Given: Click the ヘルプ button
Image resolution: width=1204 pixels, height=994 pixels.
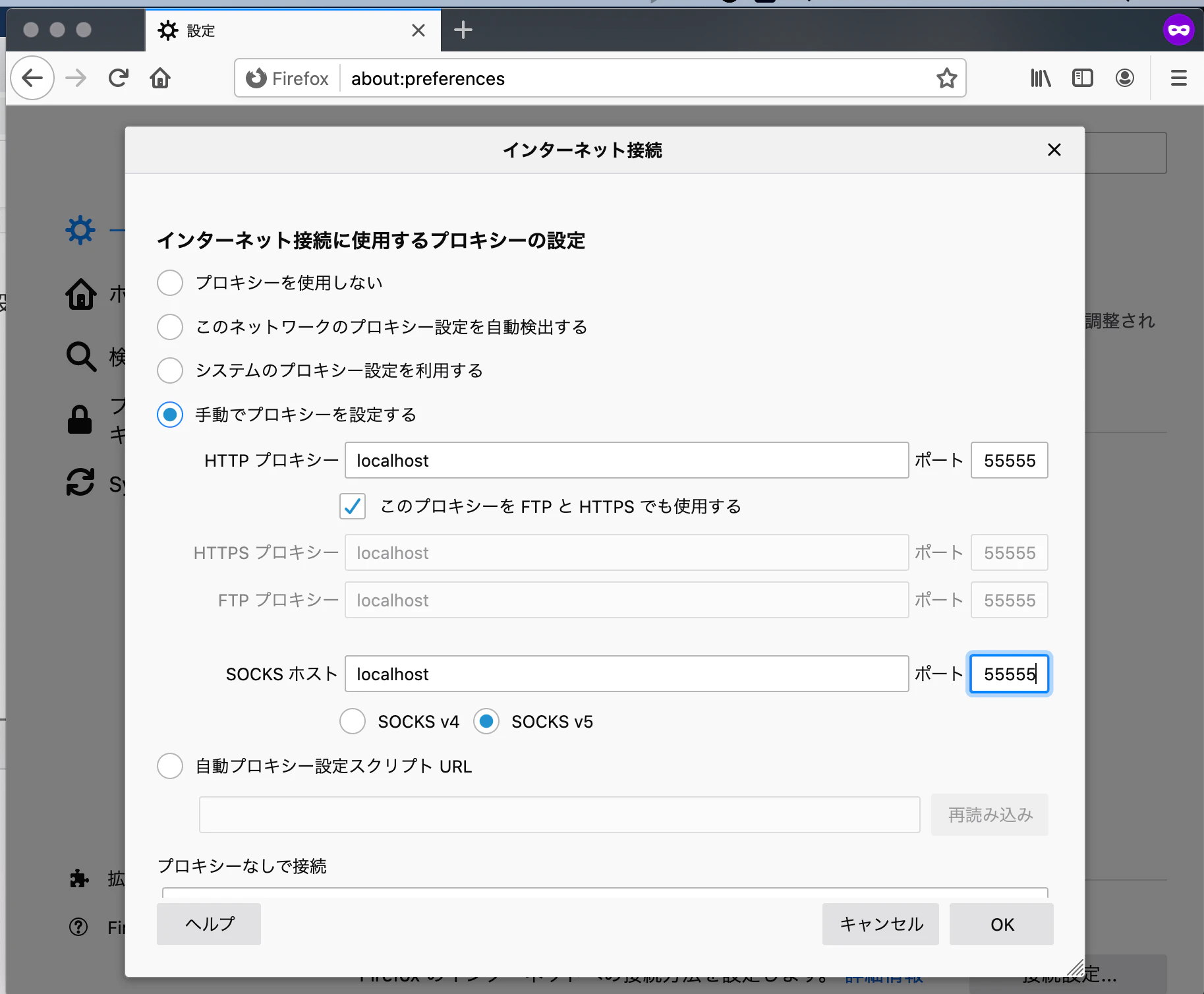Looking at the screenshot, I should click(209, 924).
